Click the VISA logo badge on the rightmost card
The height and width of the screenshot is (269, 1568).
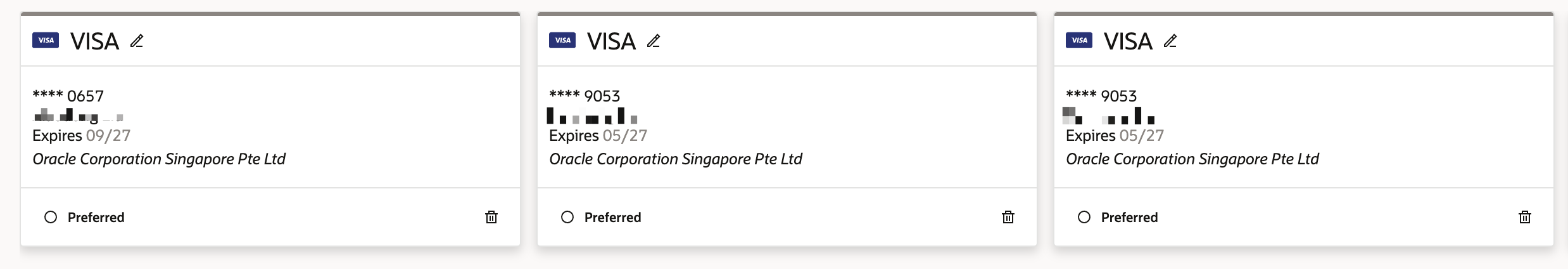(x=1079, y=41)
